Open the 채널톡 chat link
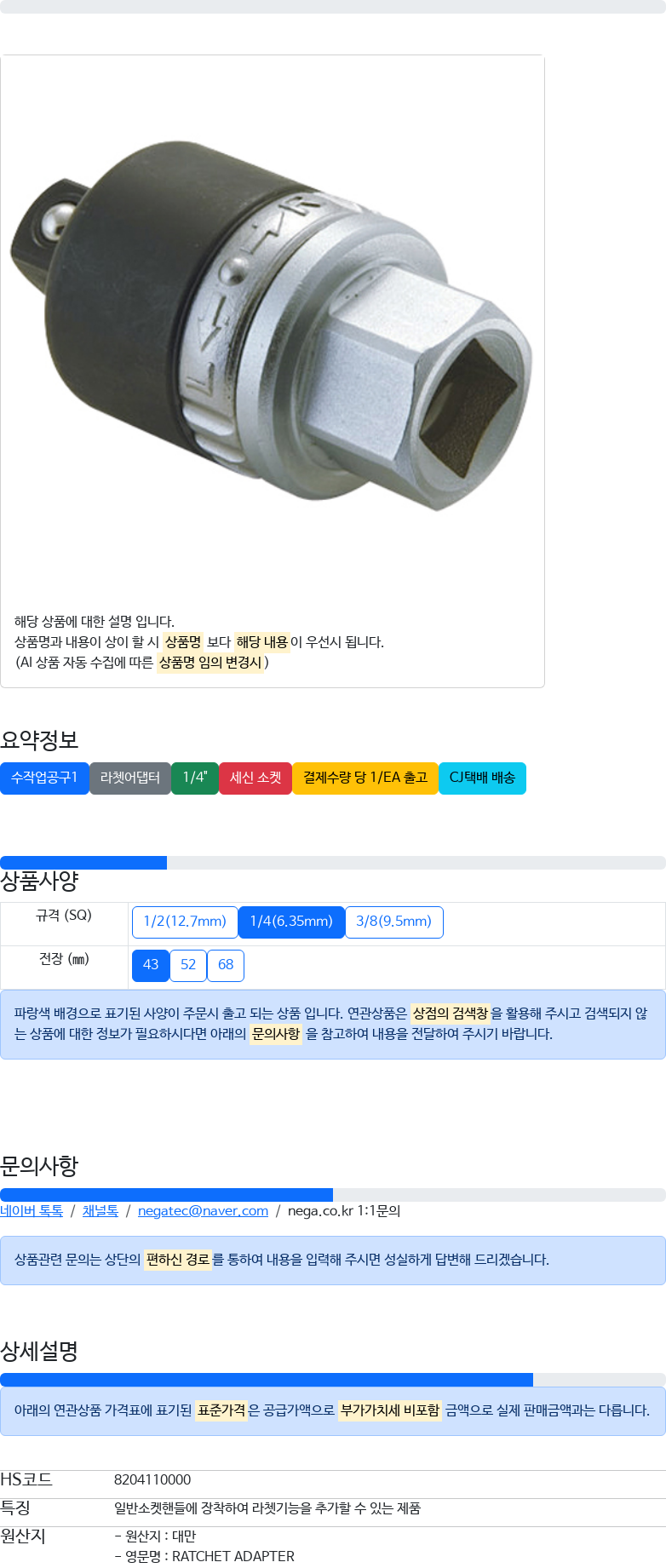 click(x=100, y=1211)
